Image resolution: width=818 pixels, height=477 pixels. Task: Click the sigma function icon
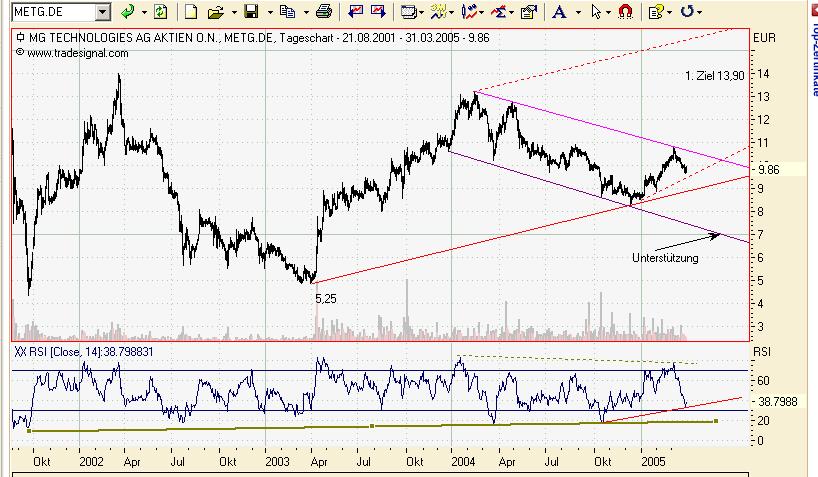click(x=499, y=11)
